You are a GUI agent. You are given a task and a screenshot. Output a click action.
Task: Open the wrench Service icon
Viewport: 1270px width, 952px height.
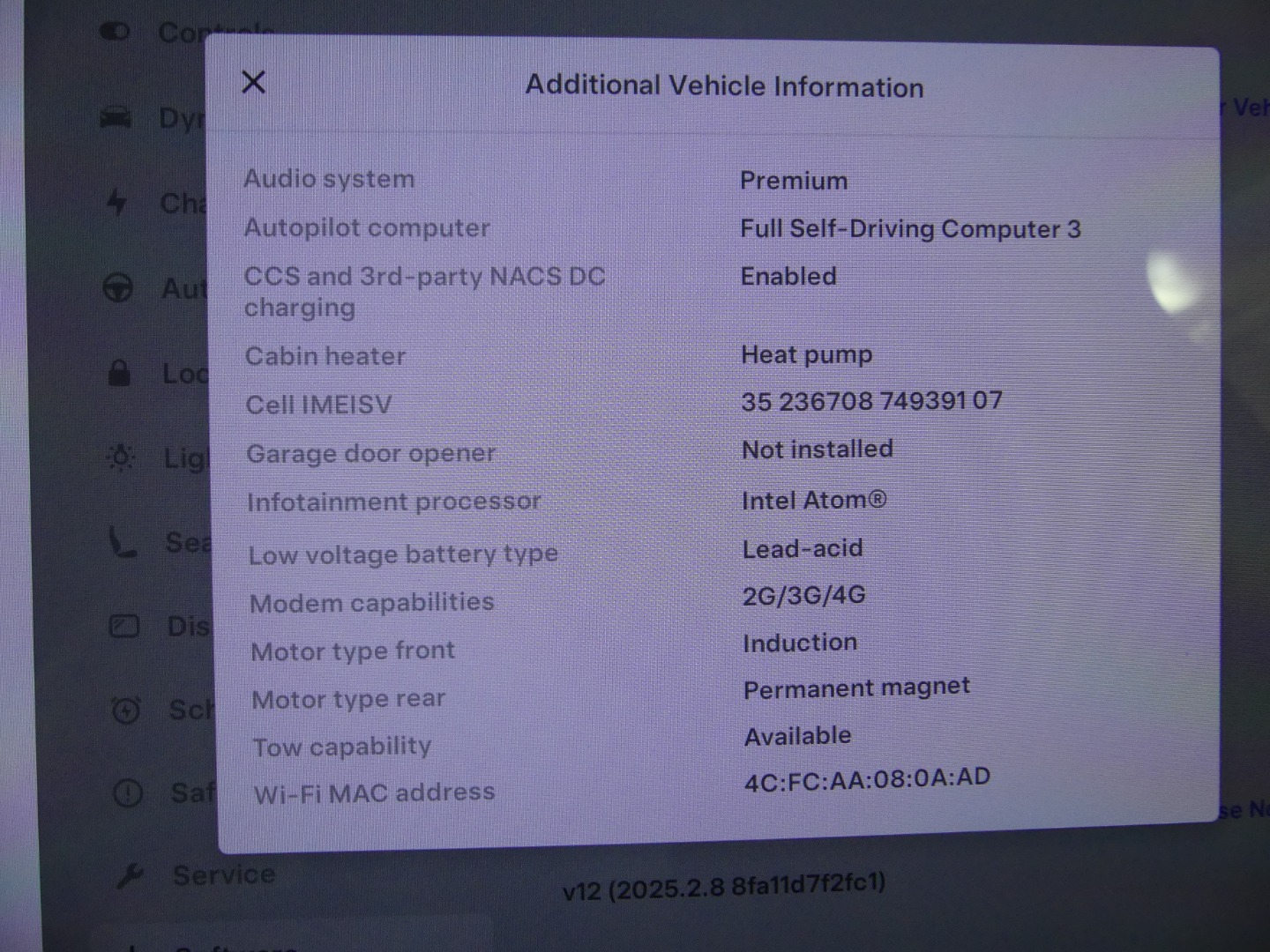pyautogui.click(x=130, y=876)
